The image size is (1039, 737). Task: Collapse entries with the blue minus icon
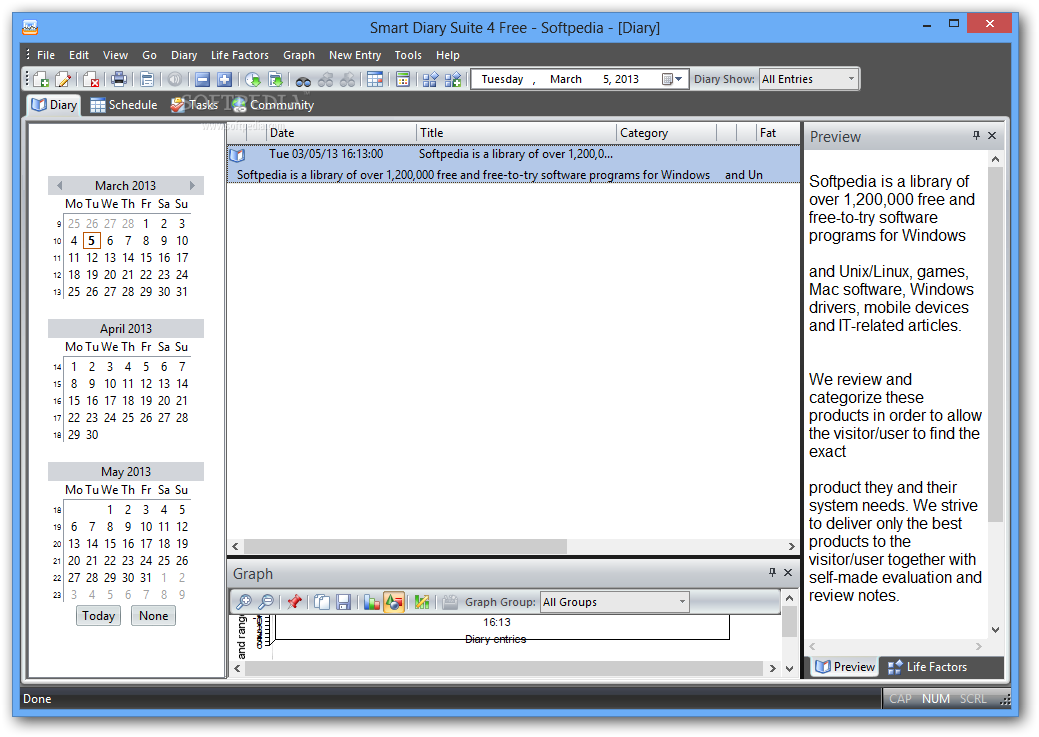(x=203, y=80)
